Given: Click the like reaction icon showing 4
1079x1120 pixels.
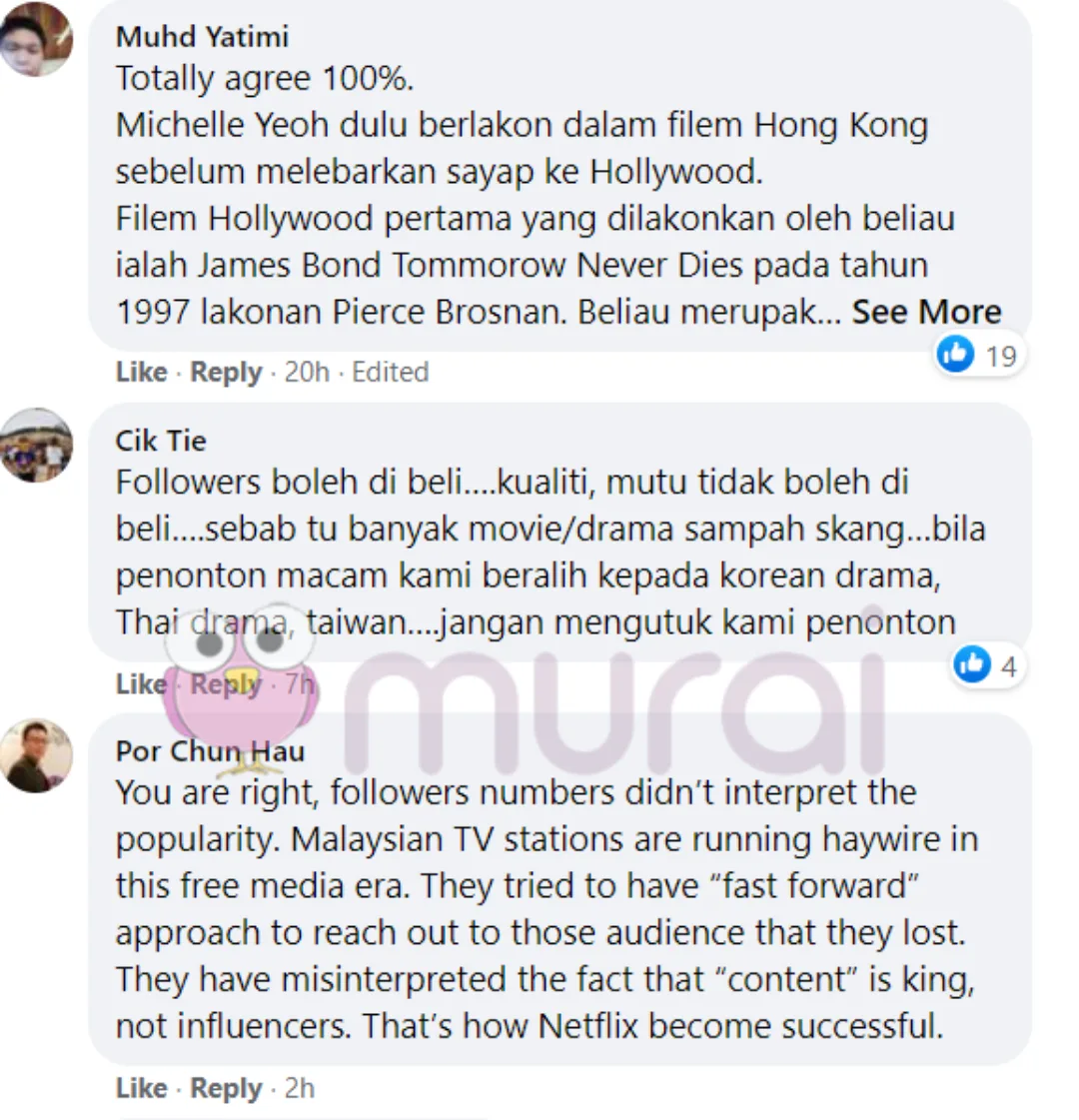Looking at the screenshot, I should tap(972, 664).
